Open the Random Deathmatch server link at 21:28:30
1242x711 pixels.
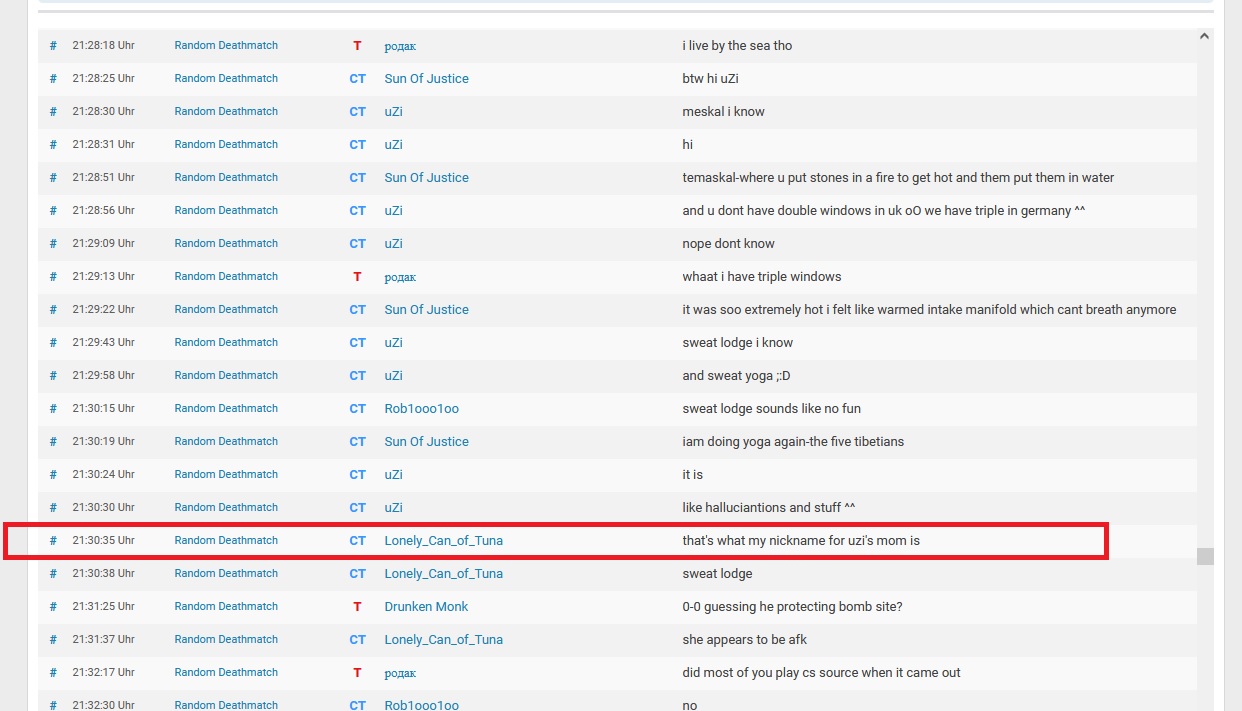226,112
